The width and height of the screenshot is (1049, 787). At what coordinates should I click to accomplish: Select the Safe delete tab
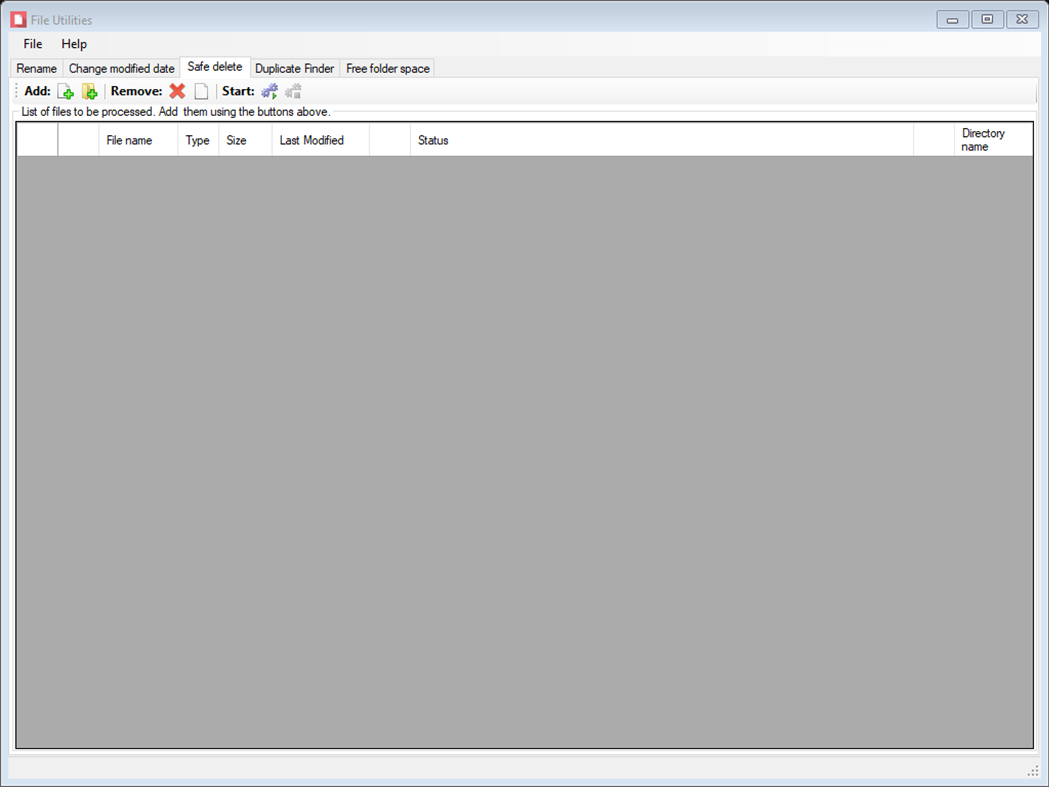215,67
